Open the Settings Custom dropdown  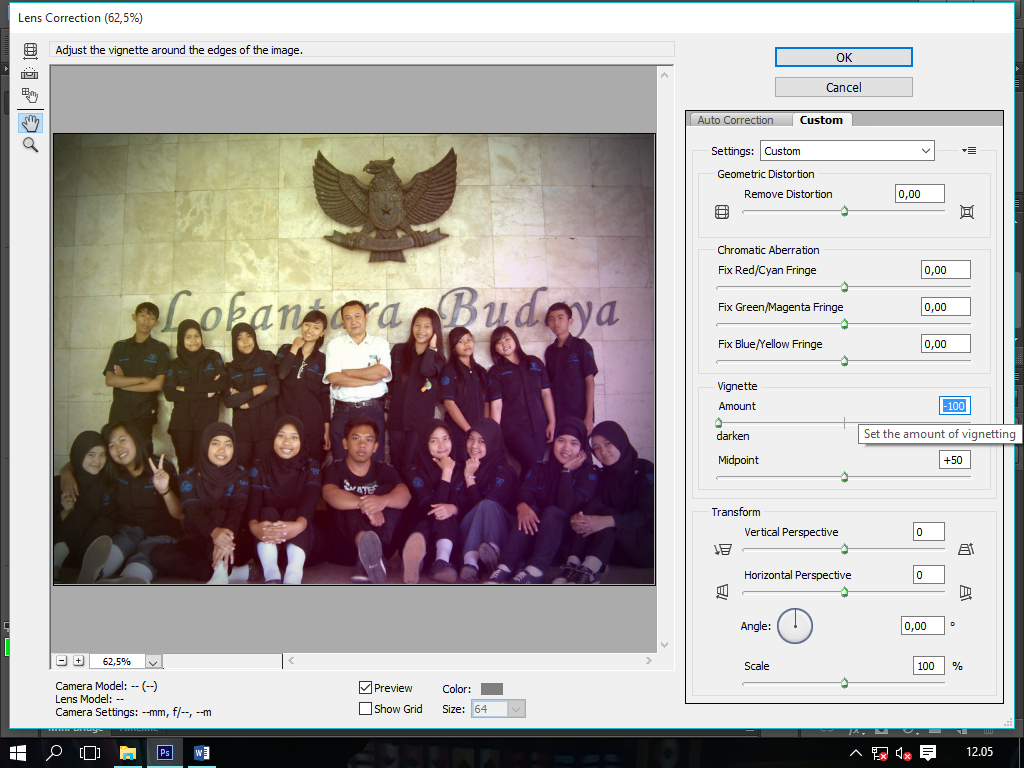click(847, 151)
